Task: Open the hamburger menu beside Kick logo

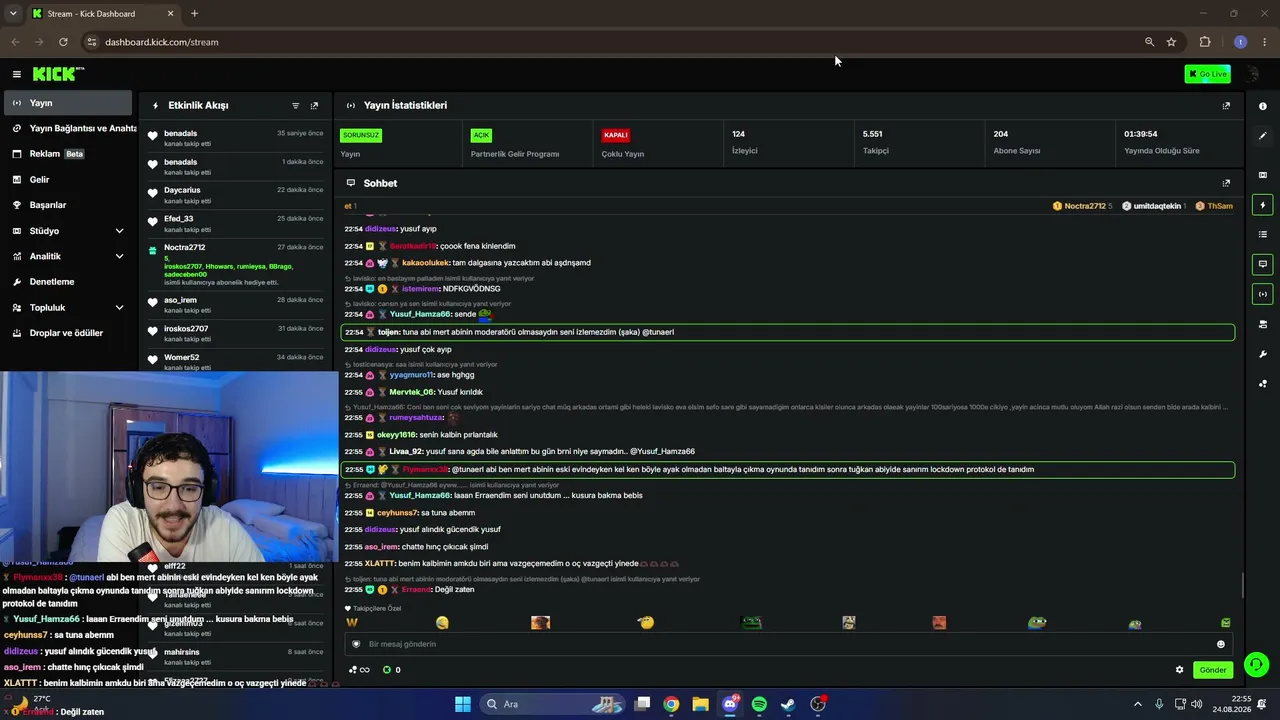Action: click(x=16, y=74)
